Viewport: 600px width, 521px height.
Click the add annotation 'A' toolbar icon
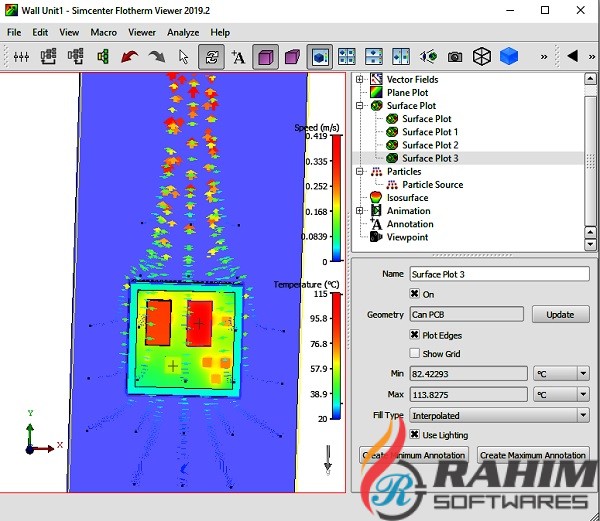click(x=238, y=57)
